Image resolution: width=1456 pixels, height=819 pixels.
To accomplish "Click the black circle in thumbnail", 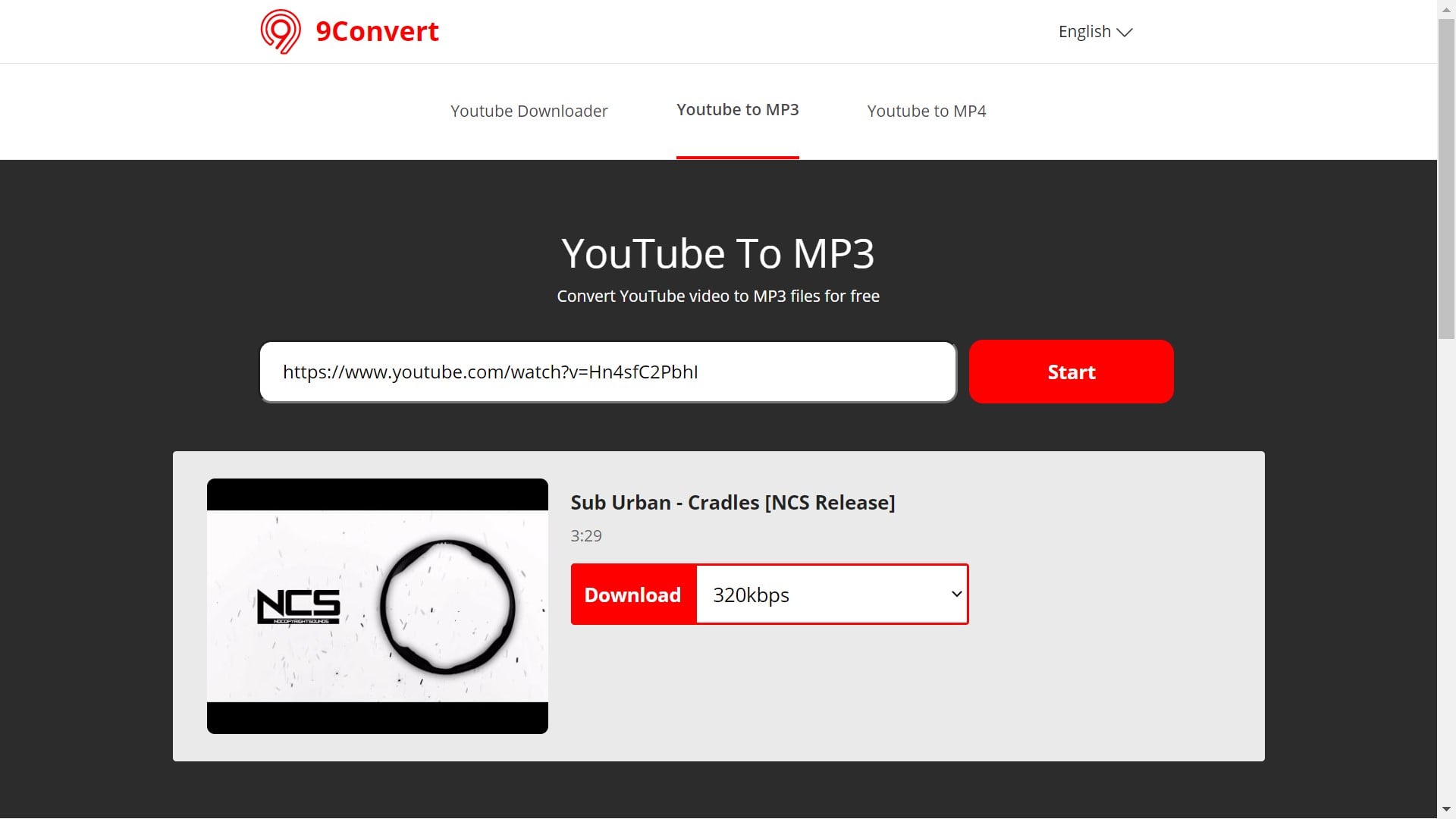I will coord(447,607).
